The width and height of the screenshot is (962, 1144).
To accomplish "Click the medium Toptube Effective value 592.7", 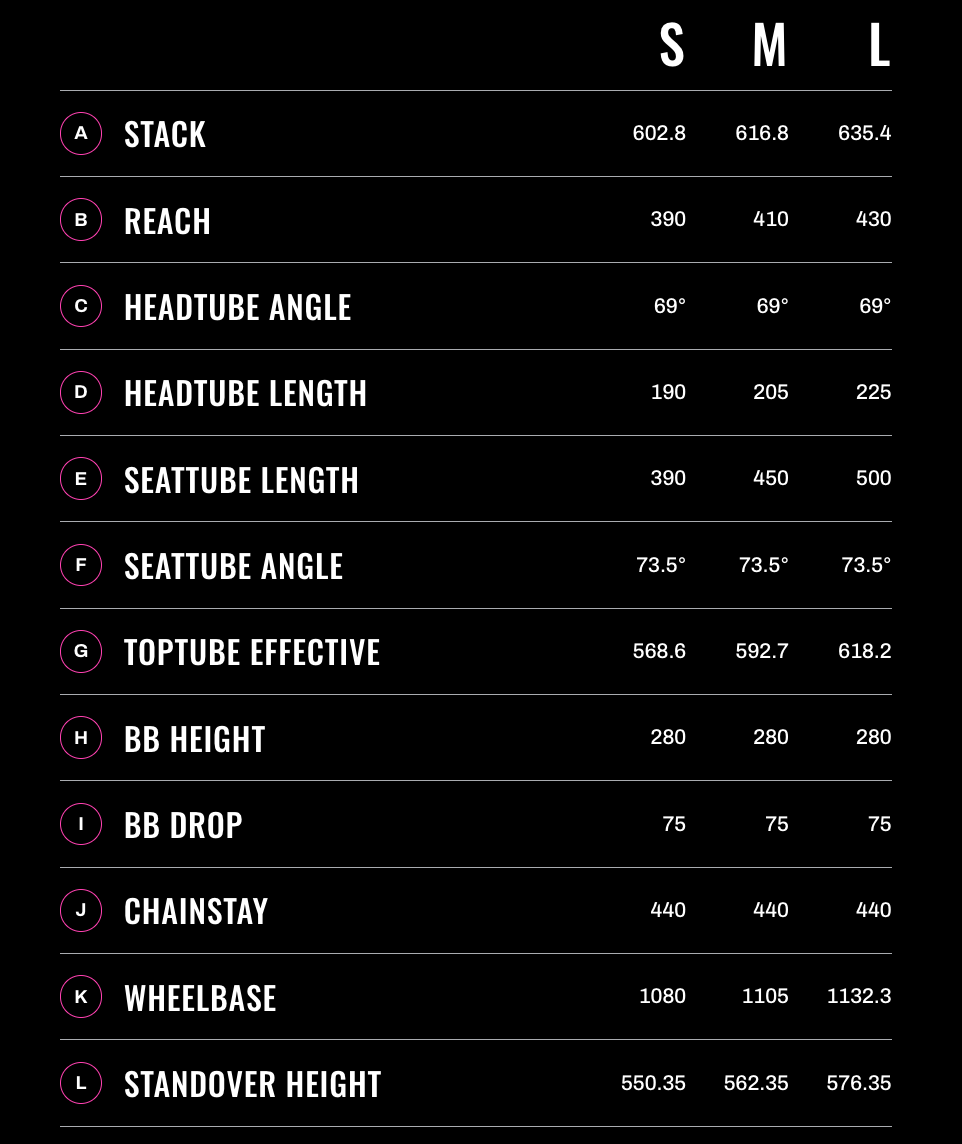I will click(762, 651).
